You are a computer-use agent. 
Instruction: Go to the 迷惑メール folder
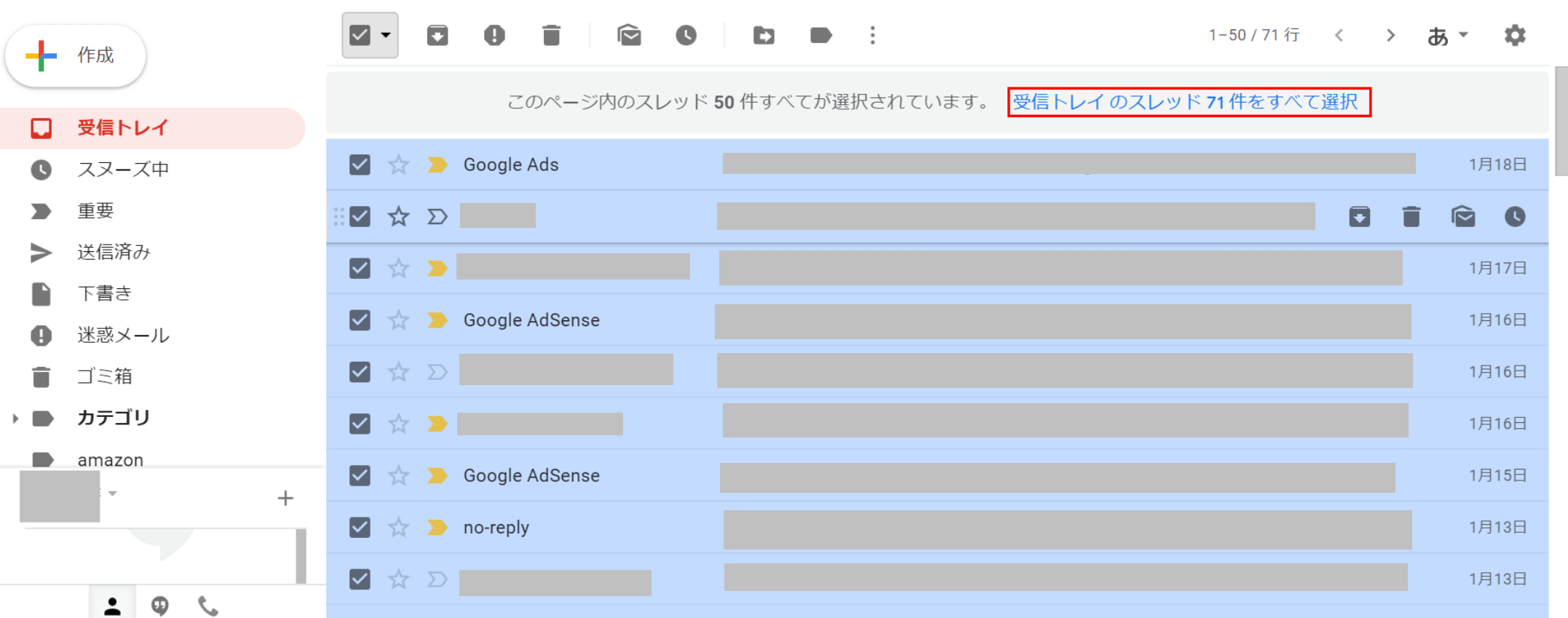click(x=123, y=335)
